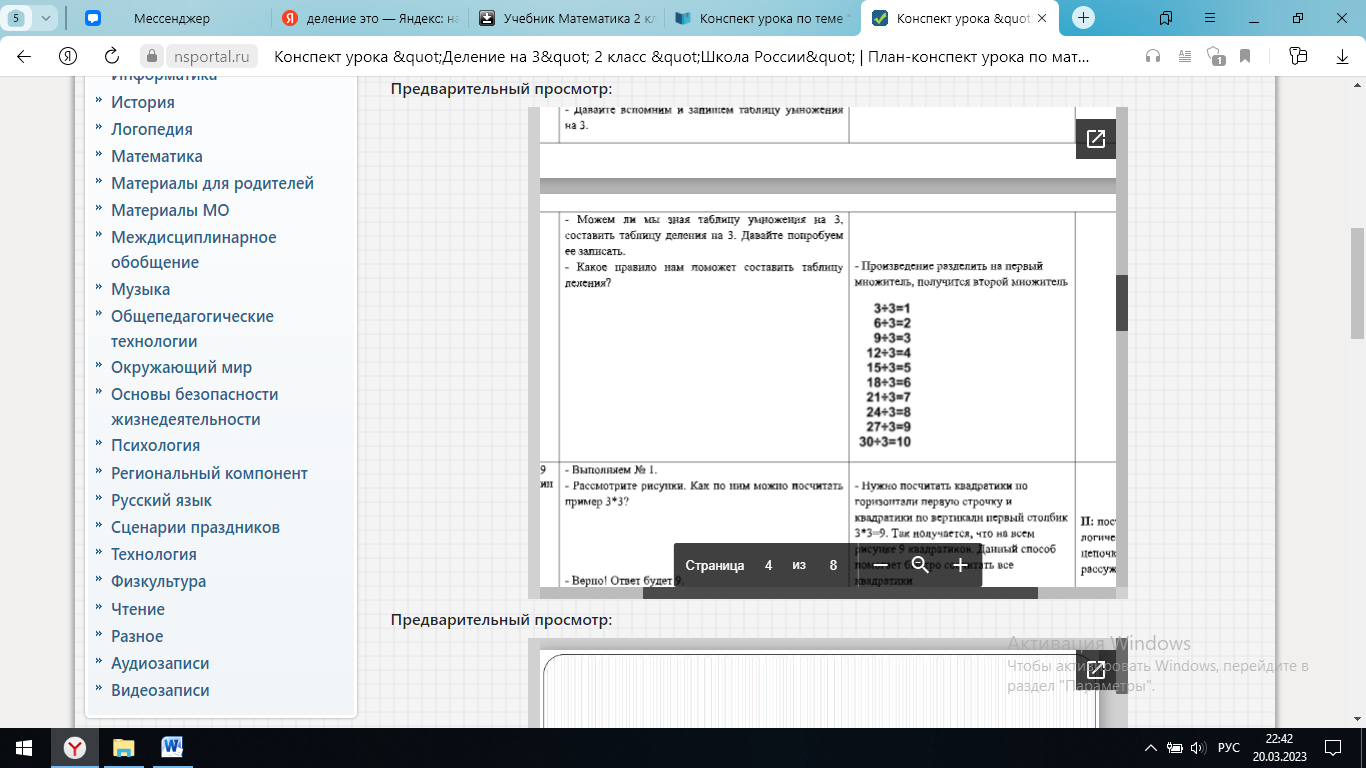This screenshot has width=1366, height=768.
Task: Zoom out the document with minus button
Action: (881, 565)
